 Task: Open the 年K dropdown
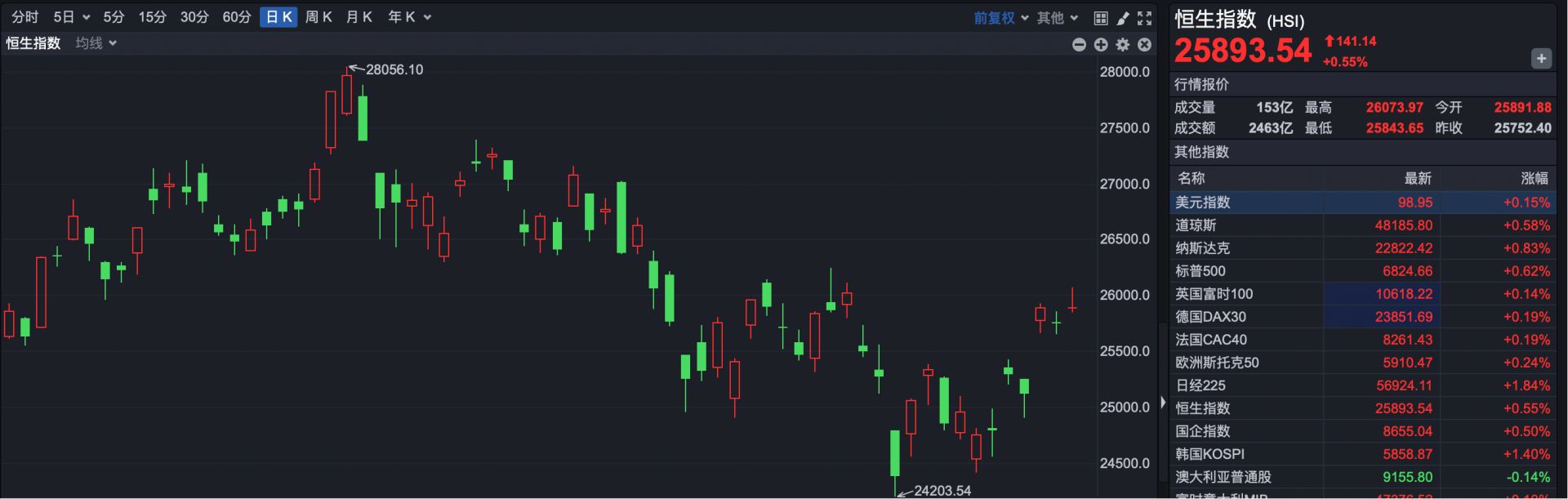click(409, 17)
